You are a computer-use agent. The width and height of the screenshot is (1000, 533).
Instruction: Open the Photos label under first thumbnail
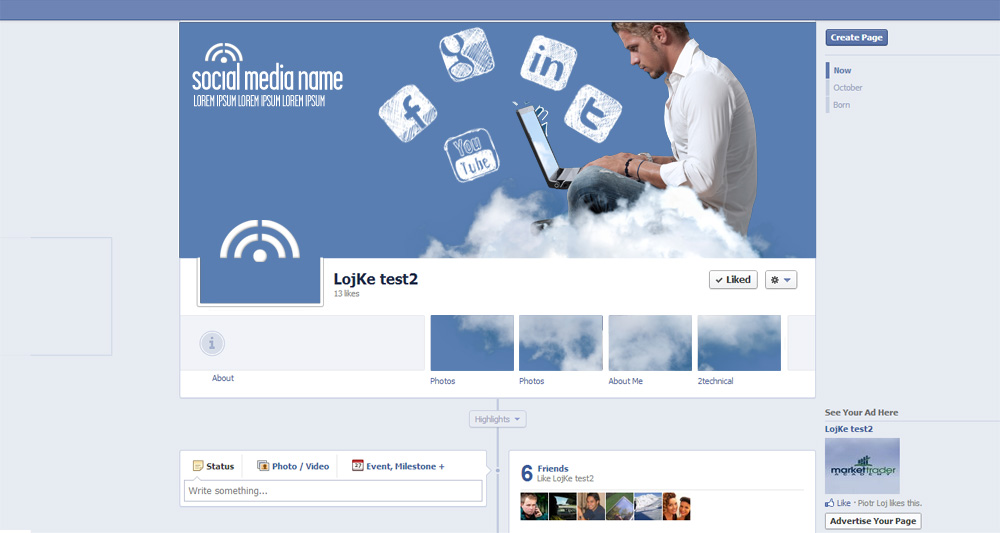443,381
